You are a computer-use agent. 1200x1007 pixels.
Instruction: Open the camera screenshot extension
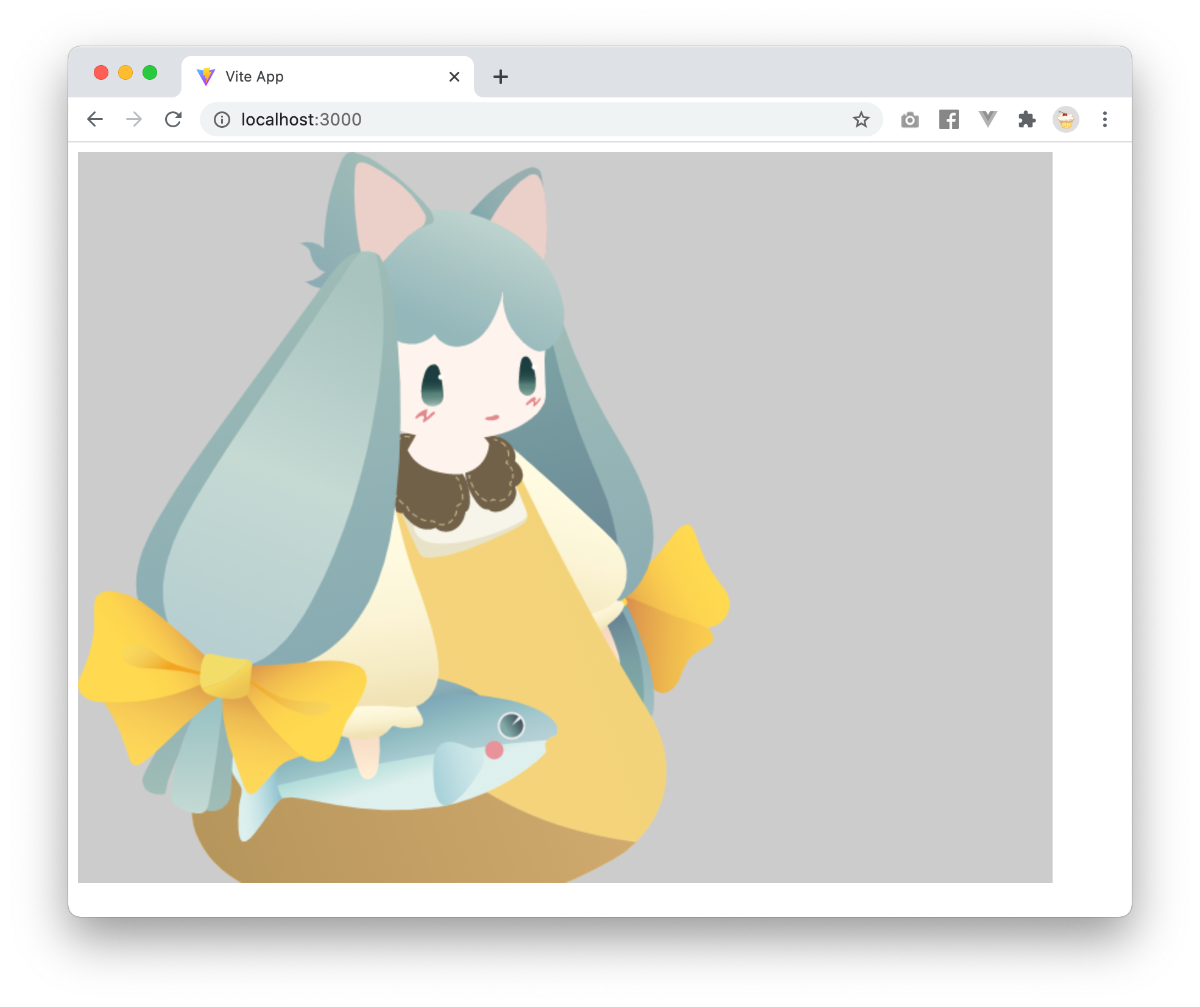[x=910, y=120]
